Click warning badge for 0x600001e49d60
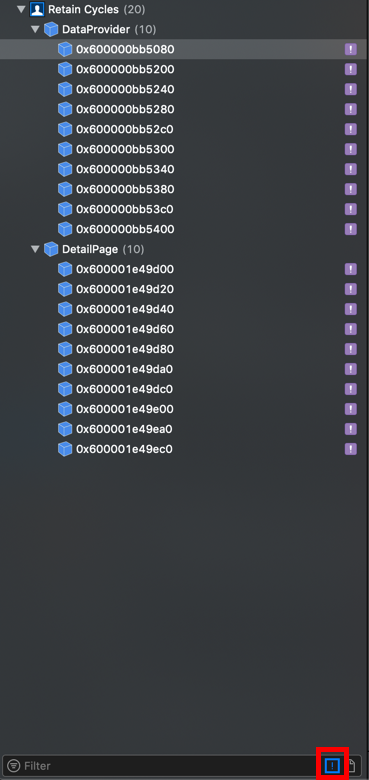The height and width of the screenshot is (780, 369). [351, 329]
